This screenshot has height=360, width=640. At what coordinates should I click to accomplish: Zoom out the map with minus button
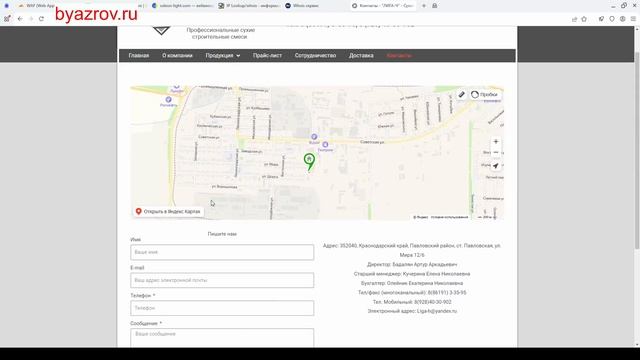(496, 152)
